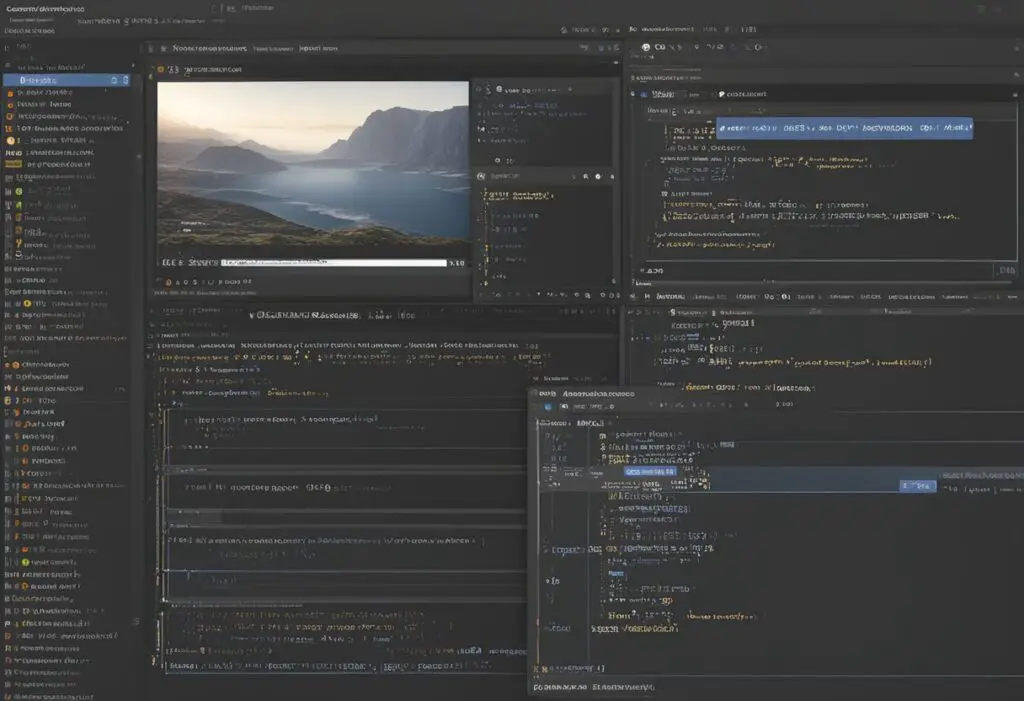Click the white progress bar under the preview

point(334,263)
